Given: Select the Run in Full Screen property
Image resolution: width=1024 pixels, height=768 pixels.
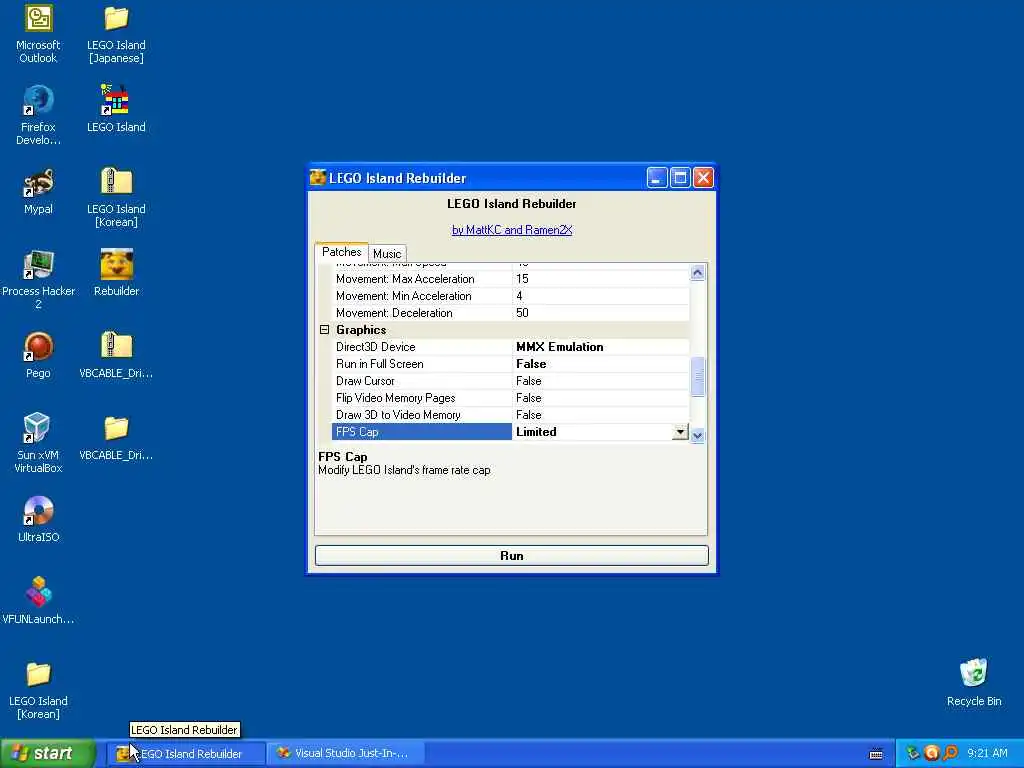Looking at the screenshot, I should [511, 364].
